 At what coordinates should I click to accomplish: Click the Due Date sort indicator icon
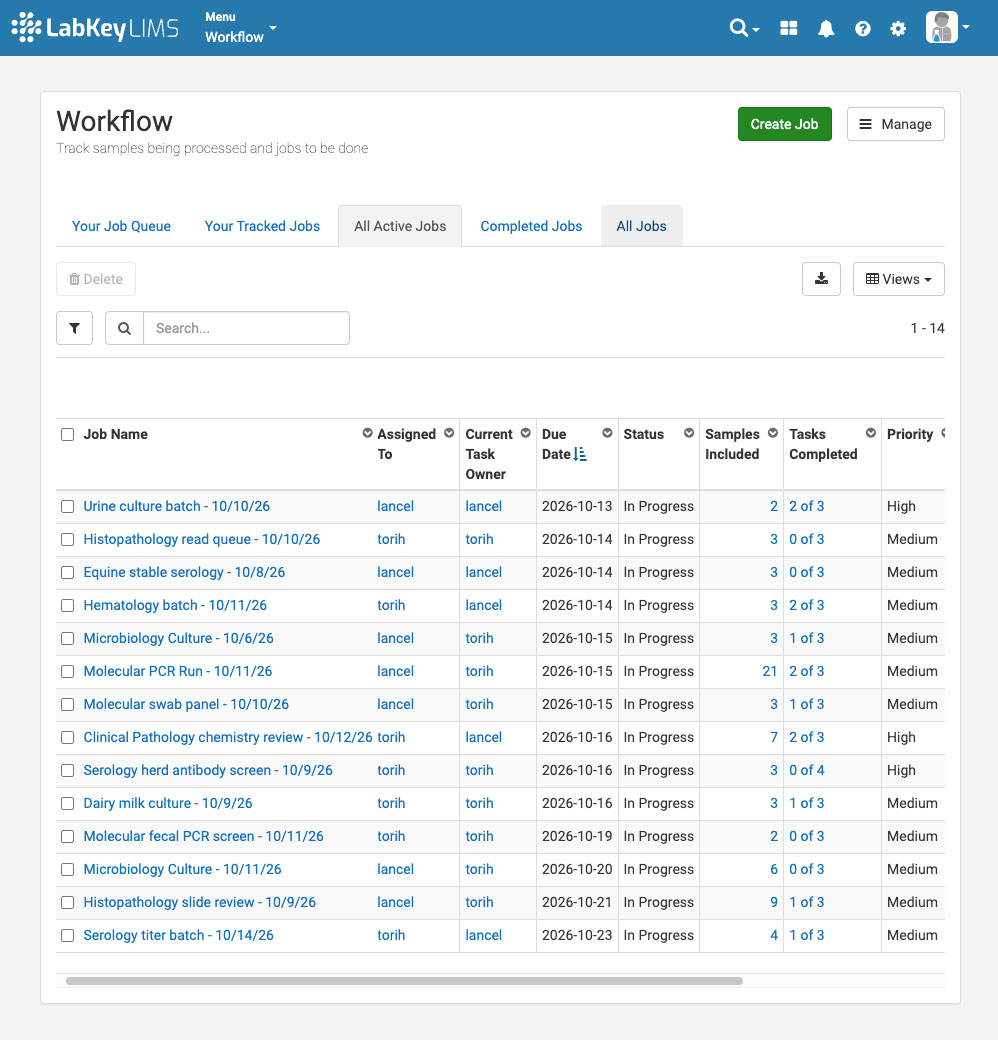(580, 454)
